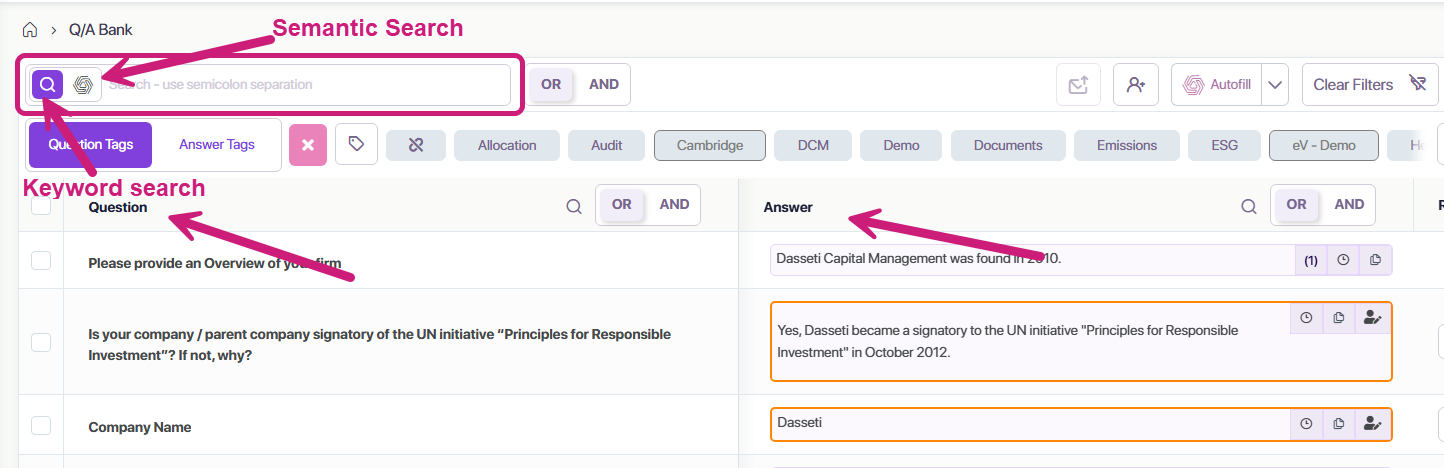The width and height of the screenshot is (1444, 468).
Task: Select the Demo tag filter
Action: pyautogui.click(x=901, y=145)
